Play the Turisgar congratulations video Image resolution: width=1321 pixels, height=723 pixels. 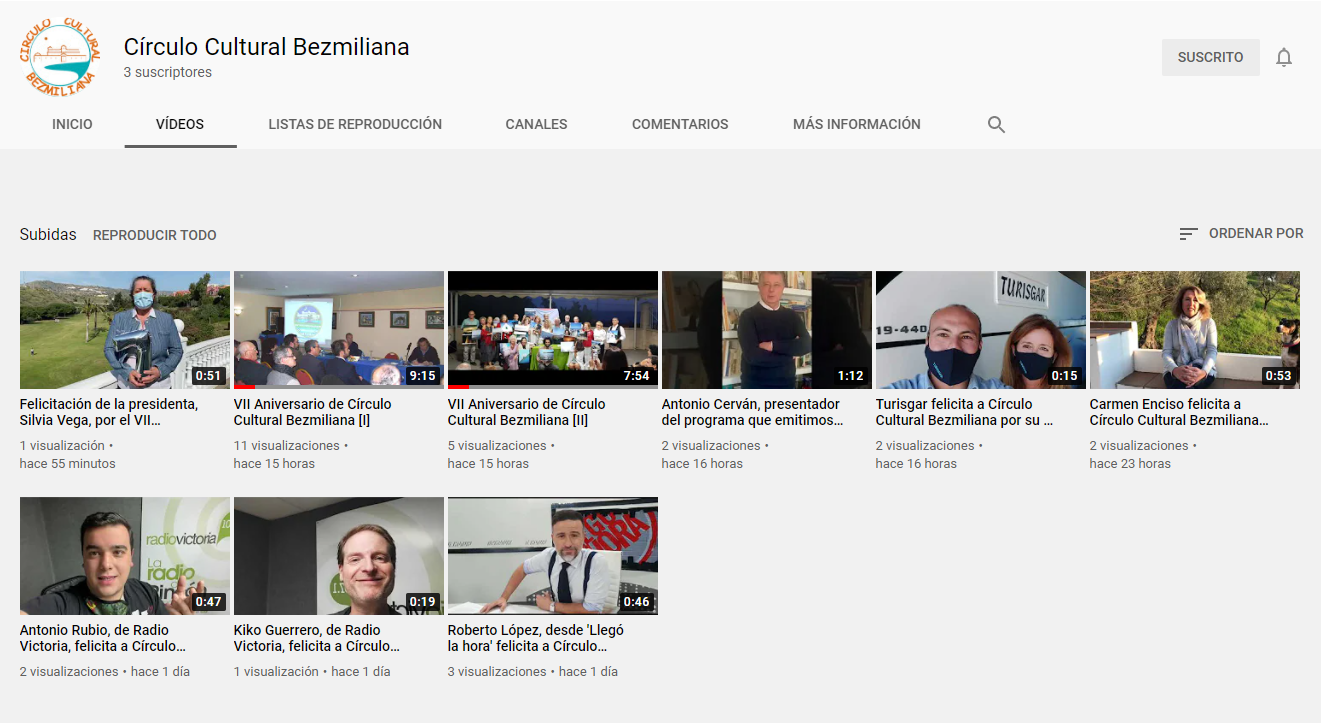pos(980,330)
